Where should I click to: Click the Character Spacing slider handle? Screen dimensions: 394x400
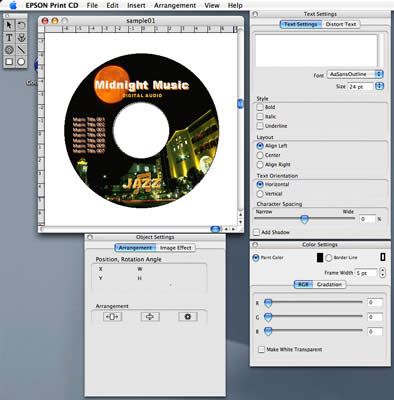coord(304,219)
